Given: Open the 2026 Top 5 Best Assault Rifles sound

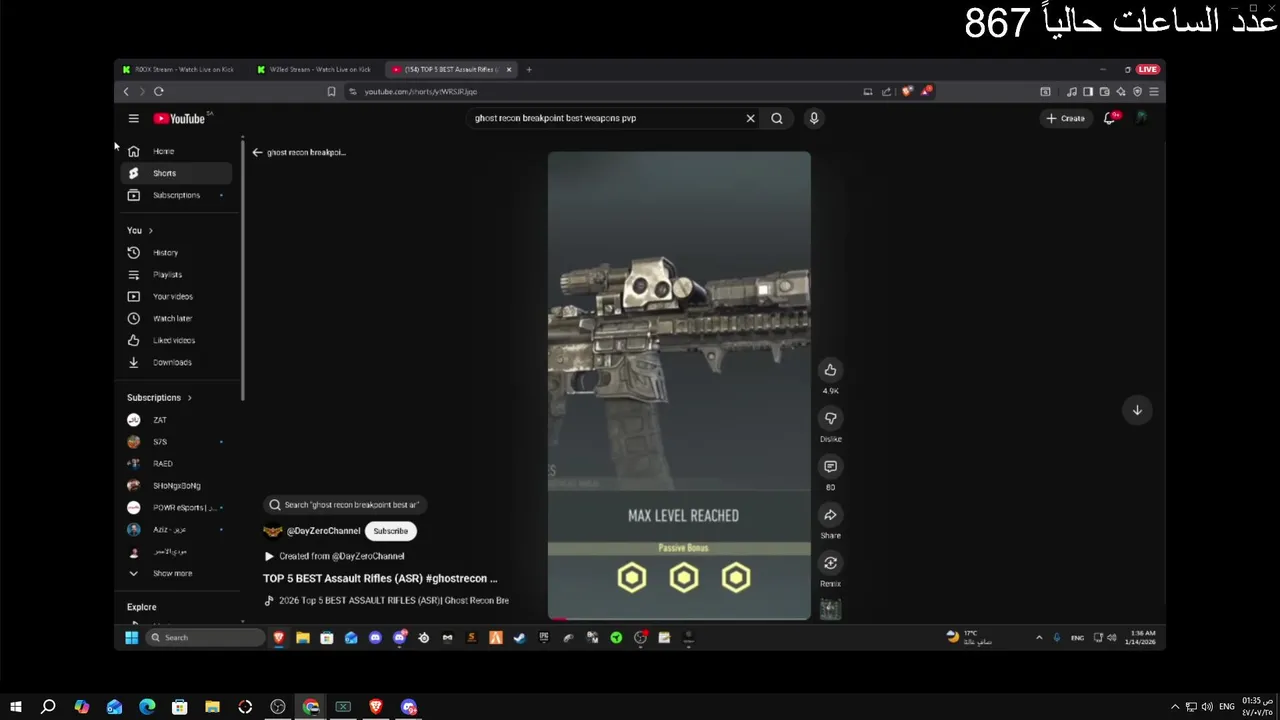Looking at the screenshot, I should pyautogui.click(x=386, y=601).
